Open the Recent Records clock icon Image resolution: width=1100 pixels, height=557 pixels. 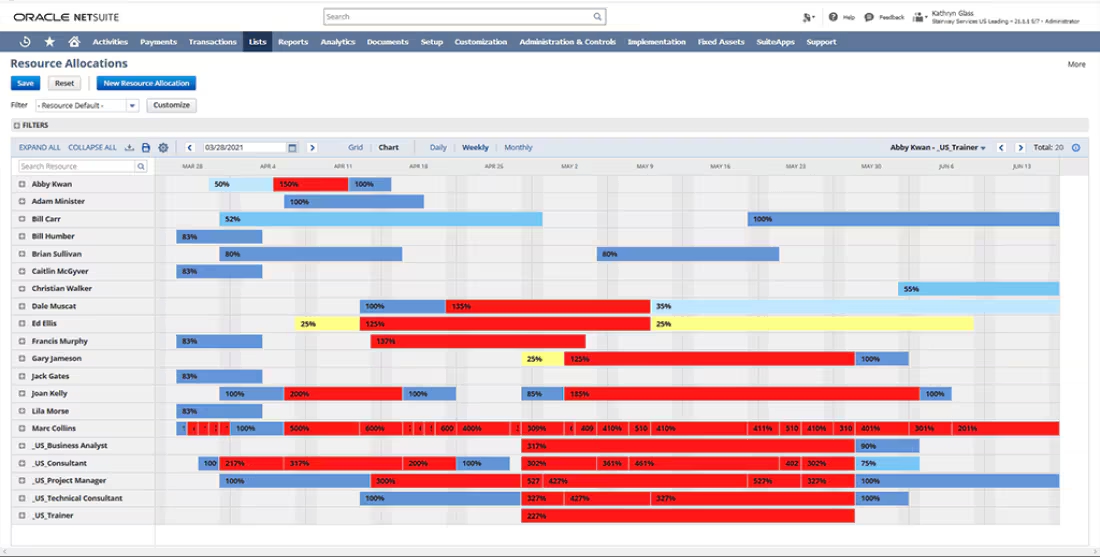[x=25, y=41]
